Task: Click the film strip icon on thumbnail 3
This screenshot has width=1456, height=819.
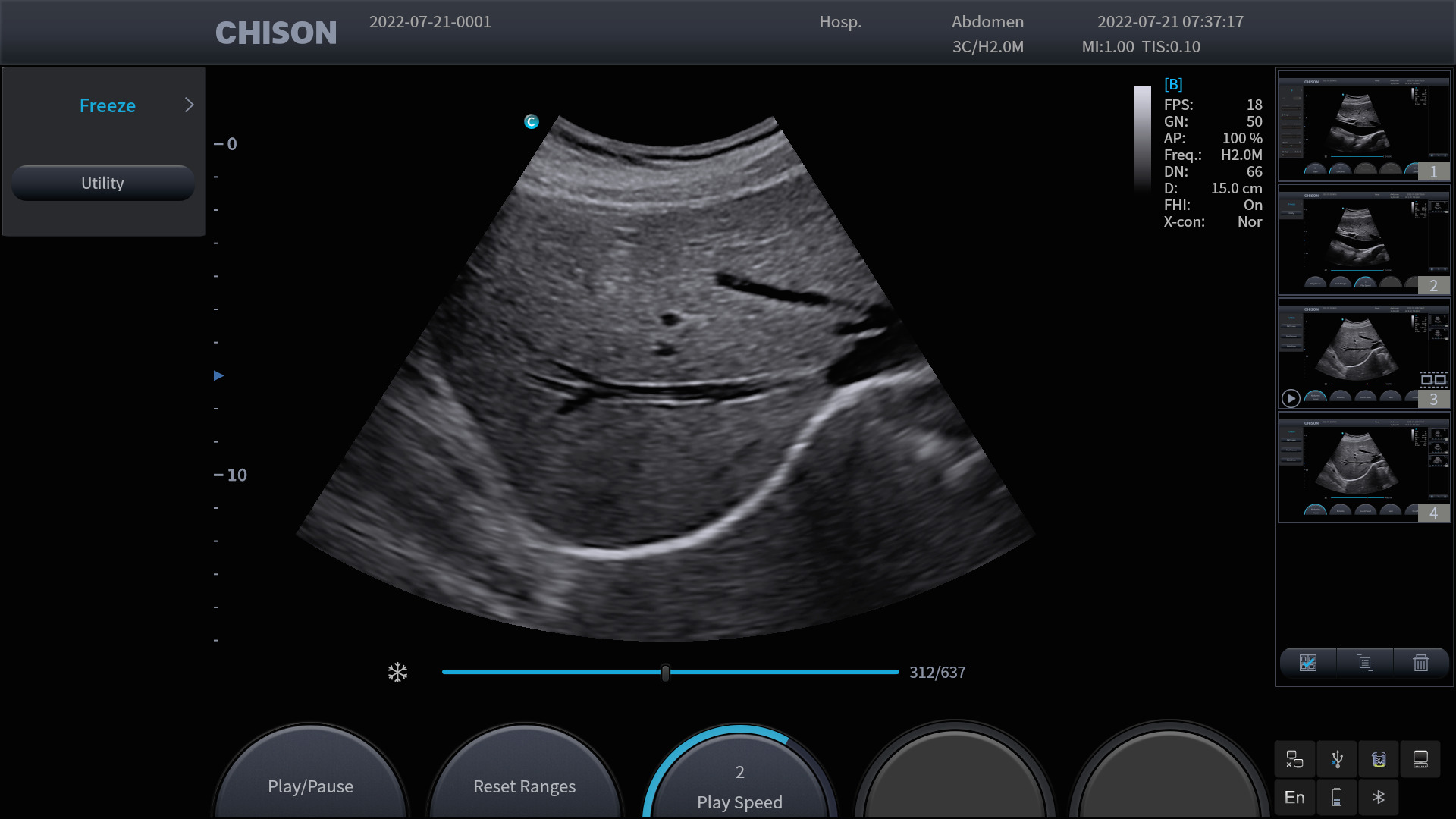Action: tap(1432, 380)
